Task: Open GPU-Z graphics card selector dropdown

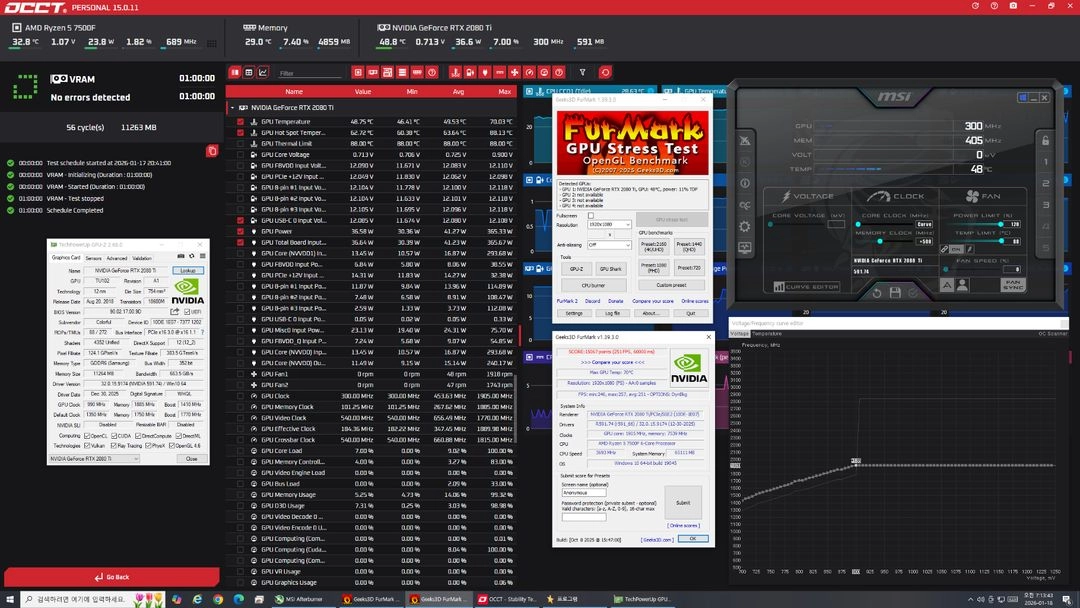Action: tap(94, 459)
